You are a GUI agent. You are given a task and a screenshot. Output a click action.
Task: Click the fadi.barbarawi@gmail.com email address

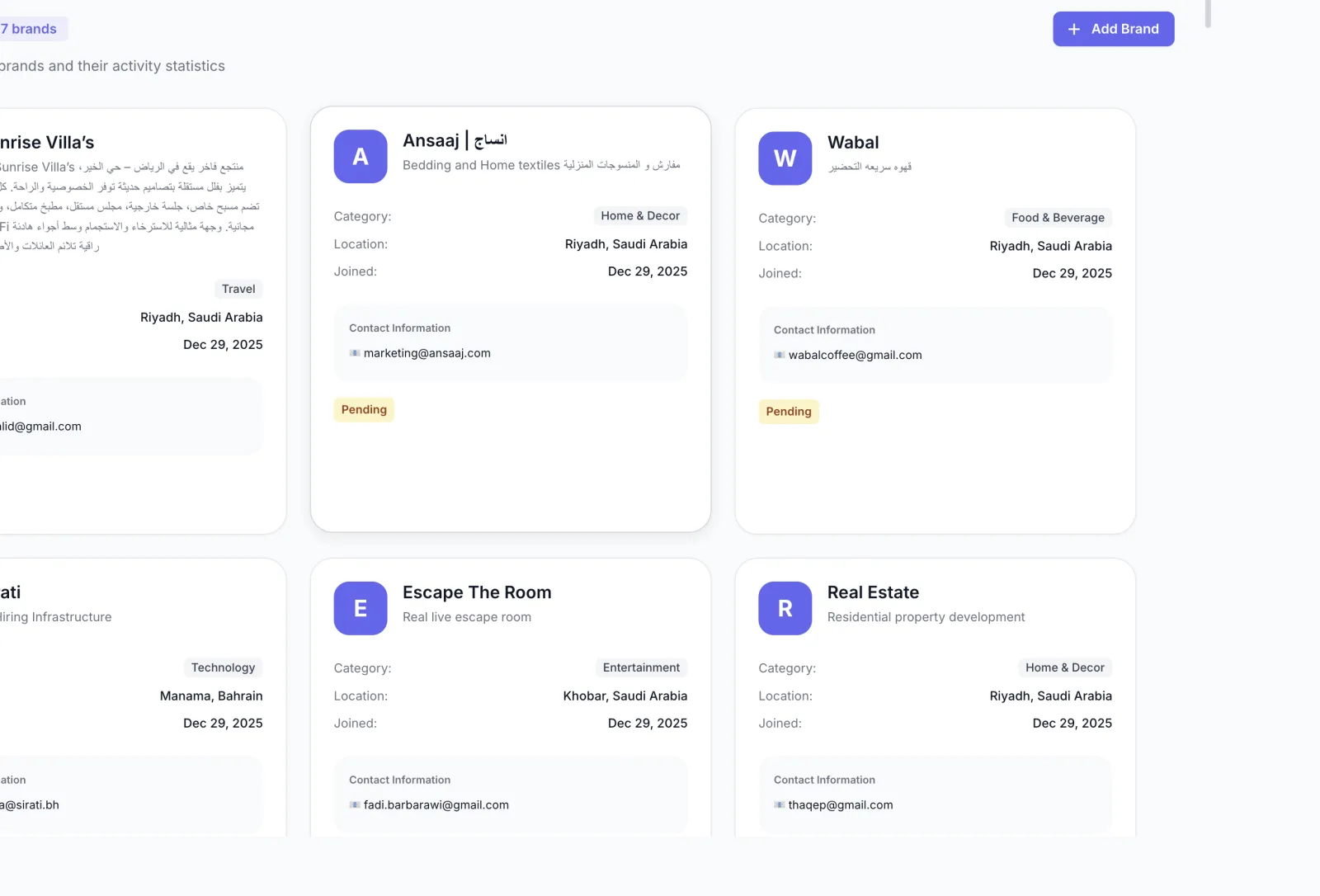[x=436, y=804]
